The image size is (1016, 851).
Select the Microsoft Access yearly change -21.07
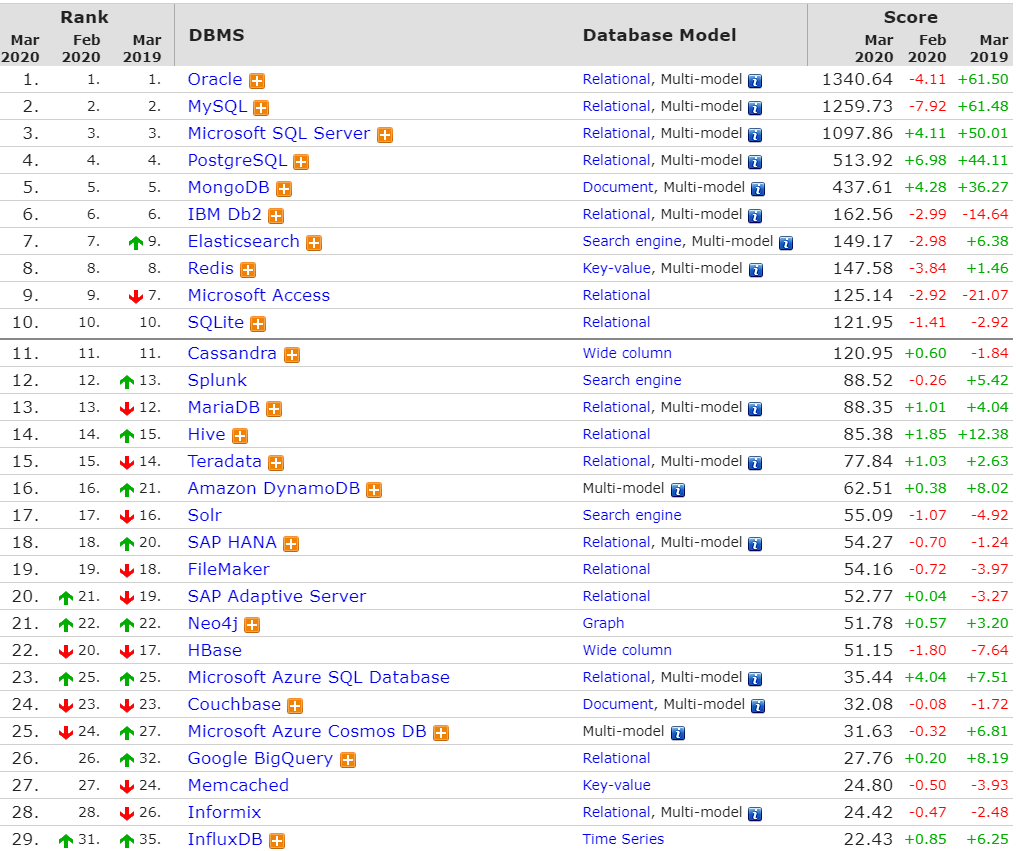tap(985, 295)
